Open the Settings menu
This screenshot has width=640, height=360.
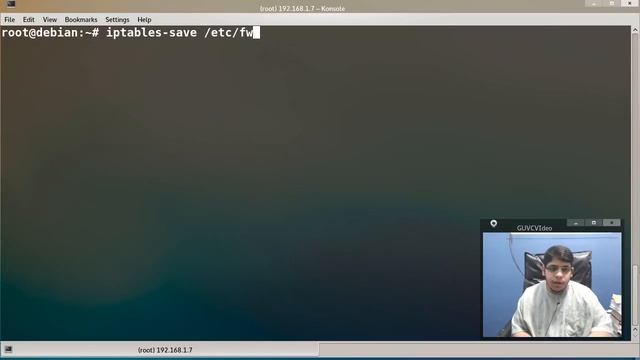tap(117, 20)
